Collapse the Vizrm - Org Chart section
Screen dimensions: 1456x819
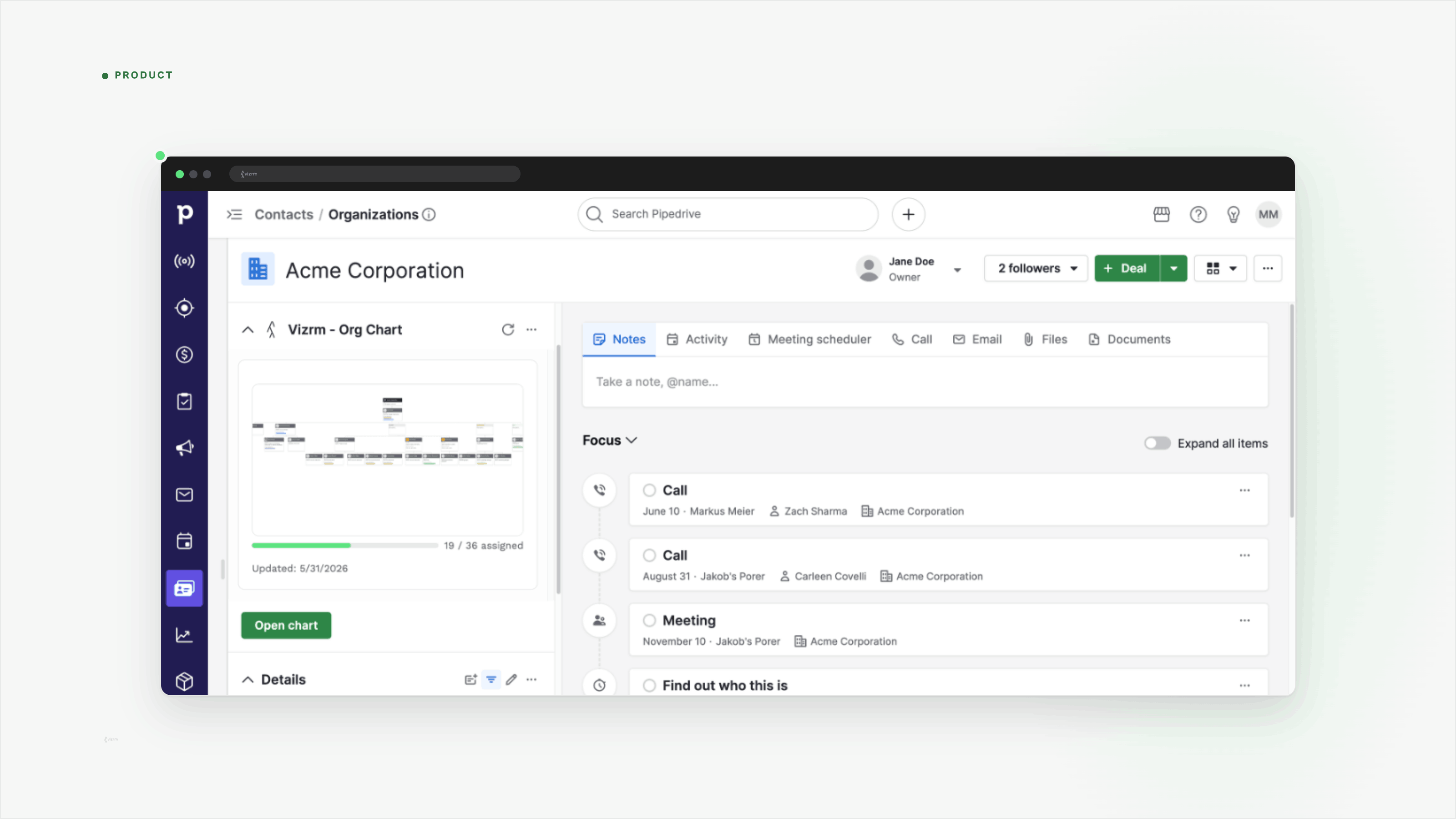pos(248,329)
